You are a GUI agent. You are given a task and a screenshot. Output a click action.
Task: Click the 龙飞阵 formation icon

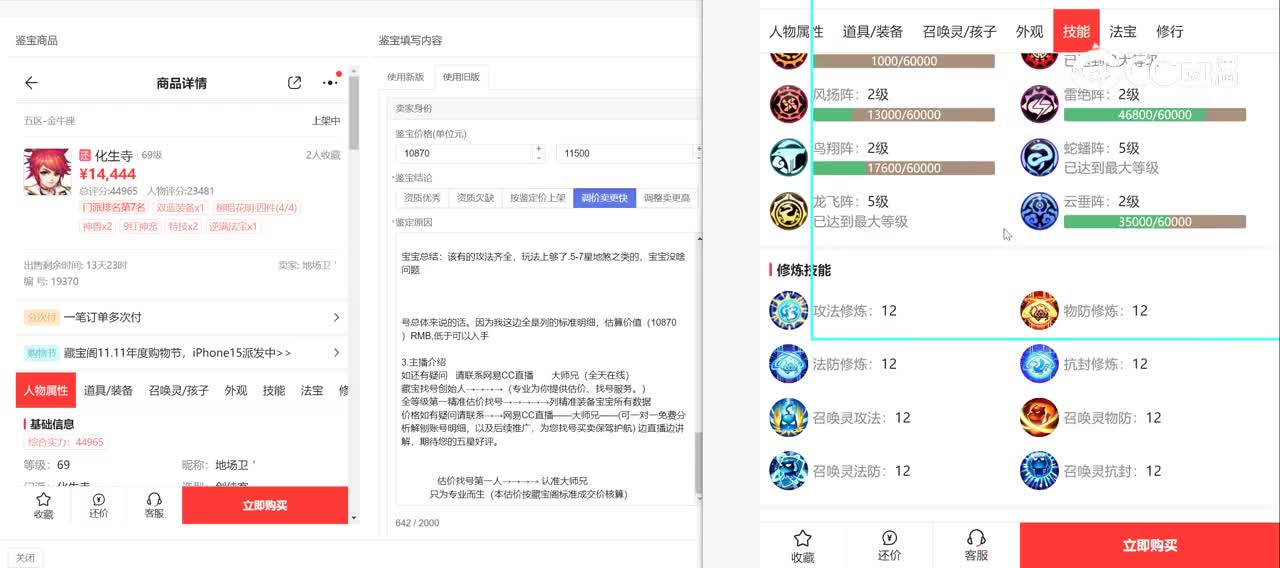tap(788, 211)
